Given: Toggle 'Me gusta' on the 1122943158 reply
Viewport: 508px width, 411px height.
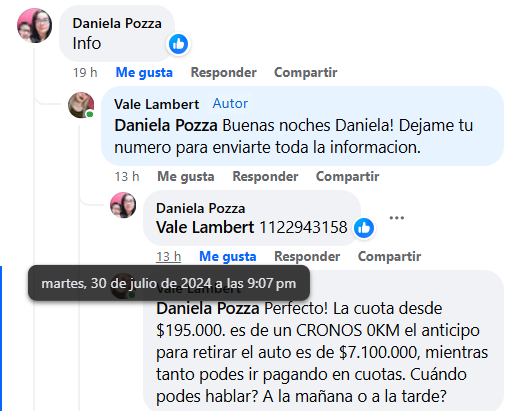Looking at the screenshot, I should pos(228,256).
